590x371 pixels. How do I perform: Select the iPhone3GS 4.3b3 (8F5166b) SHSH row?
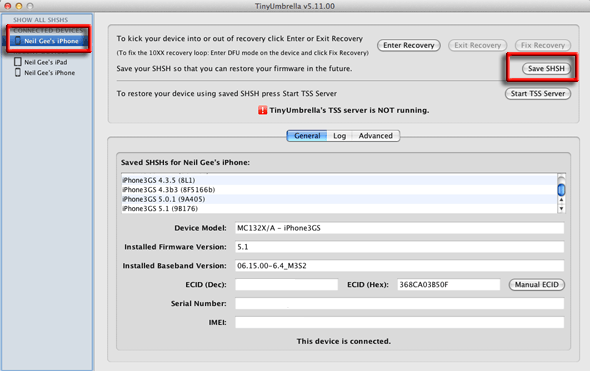339,190
